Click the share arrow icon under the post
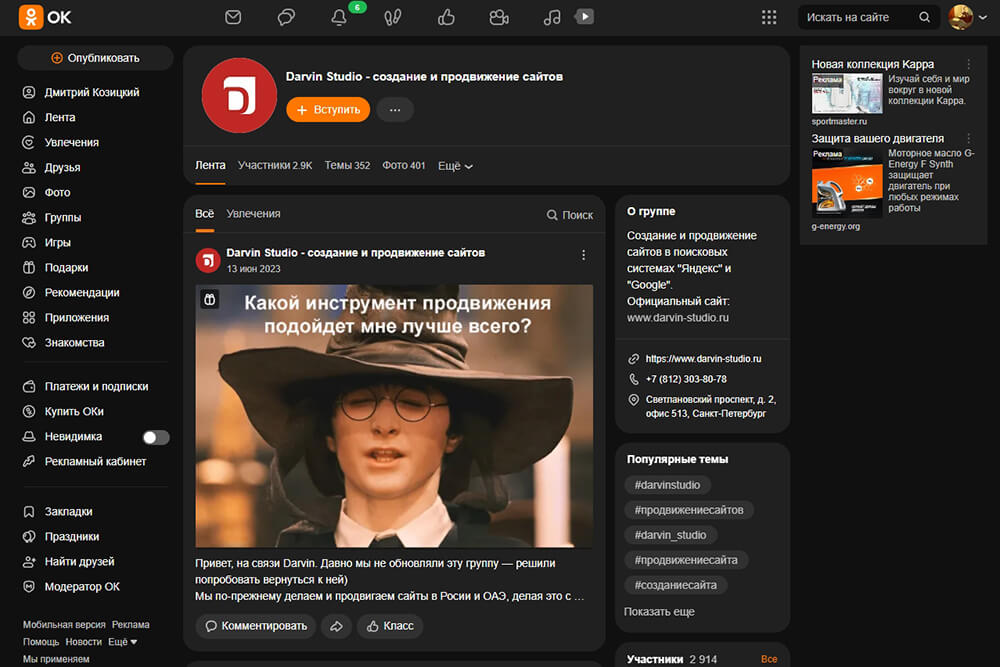This screenshot has width=1000, height=667. coord(336,626)
